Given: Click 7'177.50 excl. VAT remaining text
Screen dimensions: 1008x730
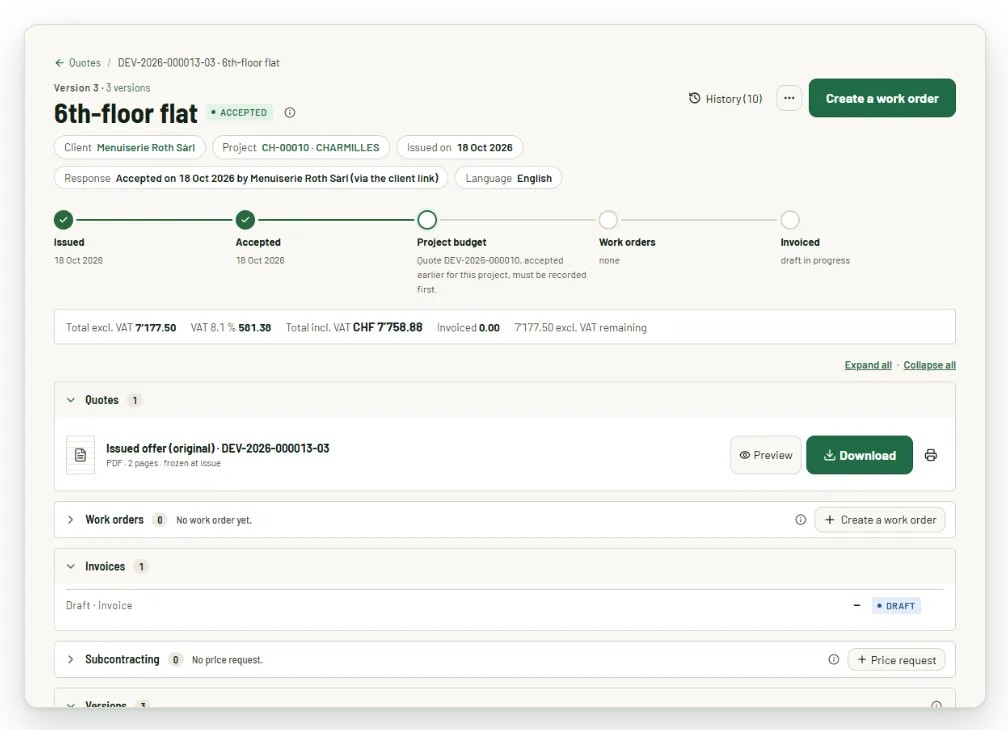Looking at the screenshot, I should [580, 328].
